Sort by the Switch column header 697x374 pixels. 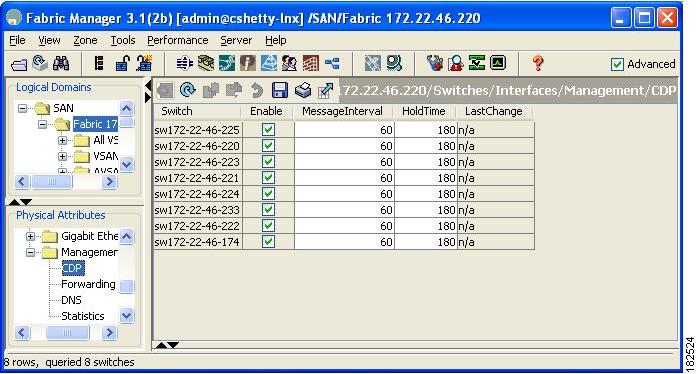tap(197, 111)
